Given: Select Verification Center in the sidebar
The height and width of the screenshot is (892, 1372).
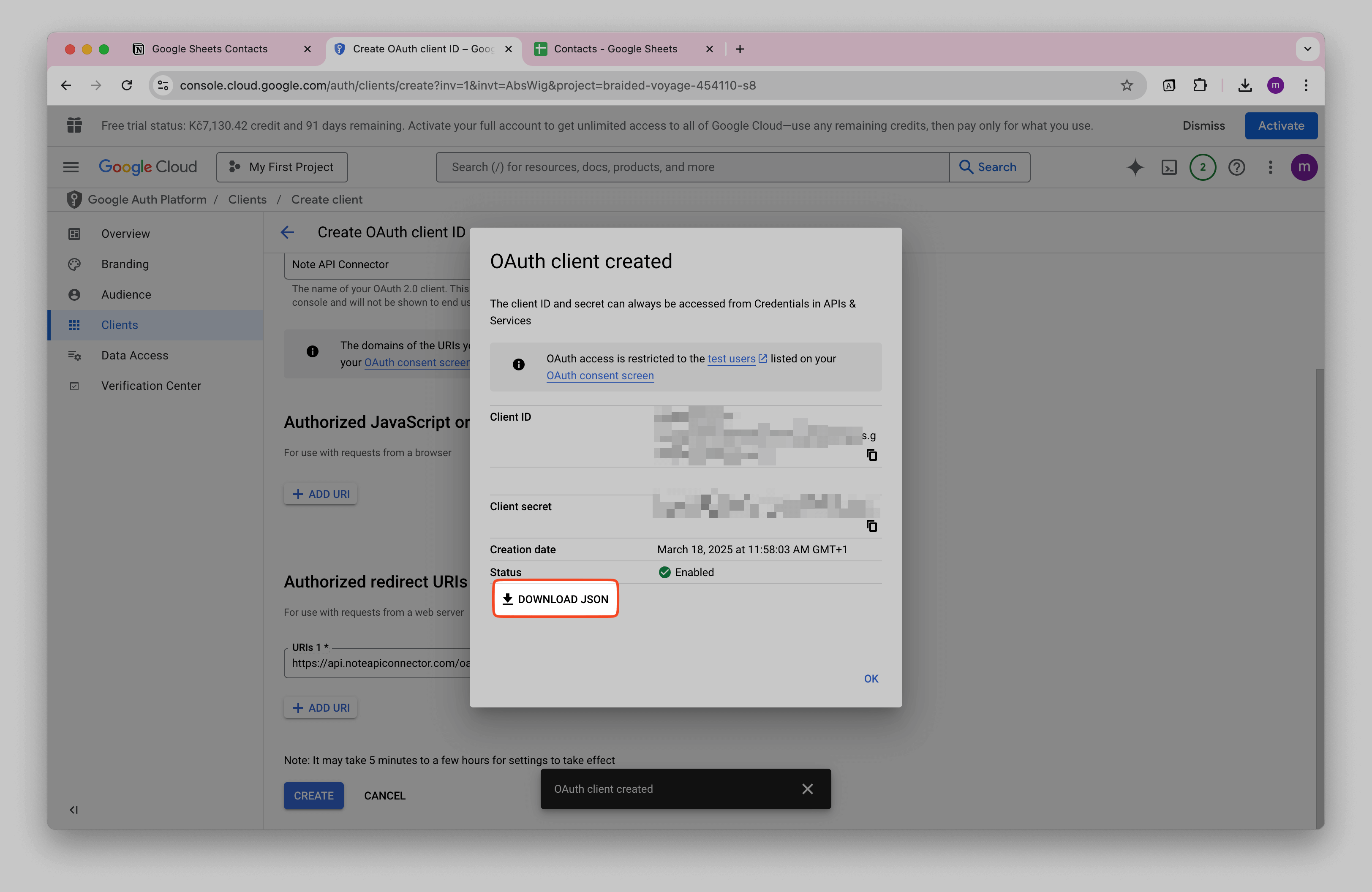Looking at the screenshot, I should (x=150, y=386).
